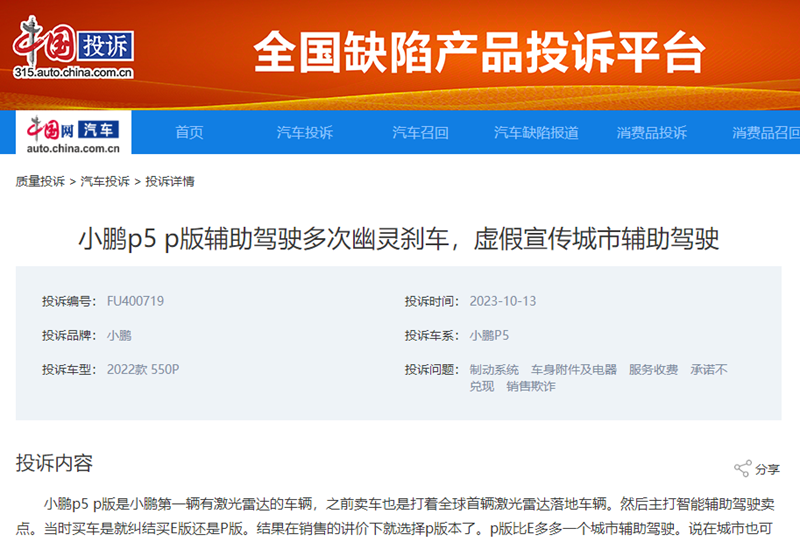Open 汽车缺陷报道 navigation item
The height and width of the screenshot is (542, 800).
[536, 133]
